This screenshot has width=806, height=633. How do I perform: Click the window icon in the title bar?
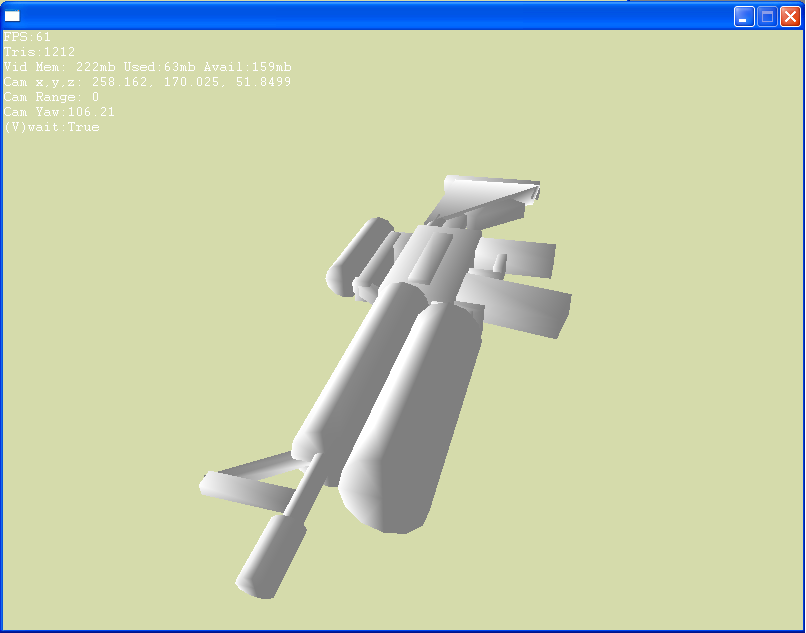(x=12, y=16)
